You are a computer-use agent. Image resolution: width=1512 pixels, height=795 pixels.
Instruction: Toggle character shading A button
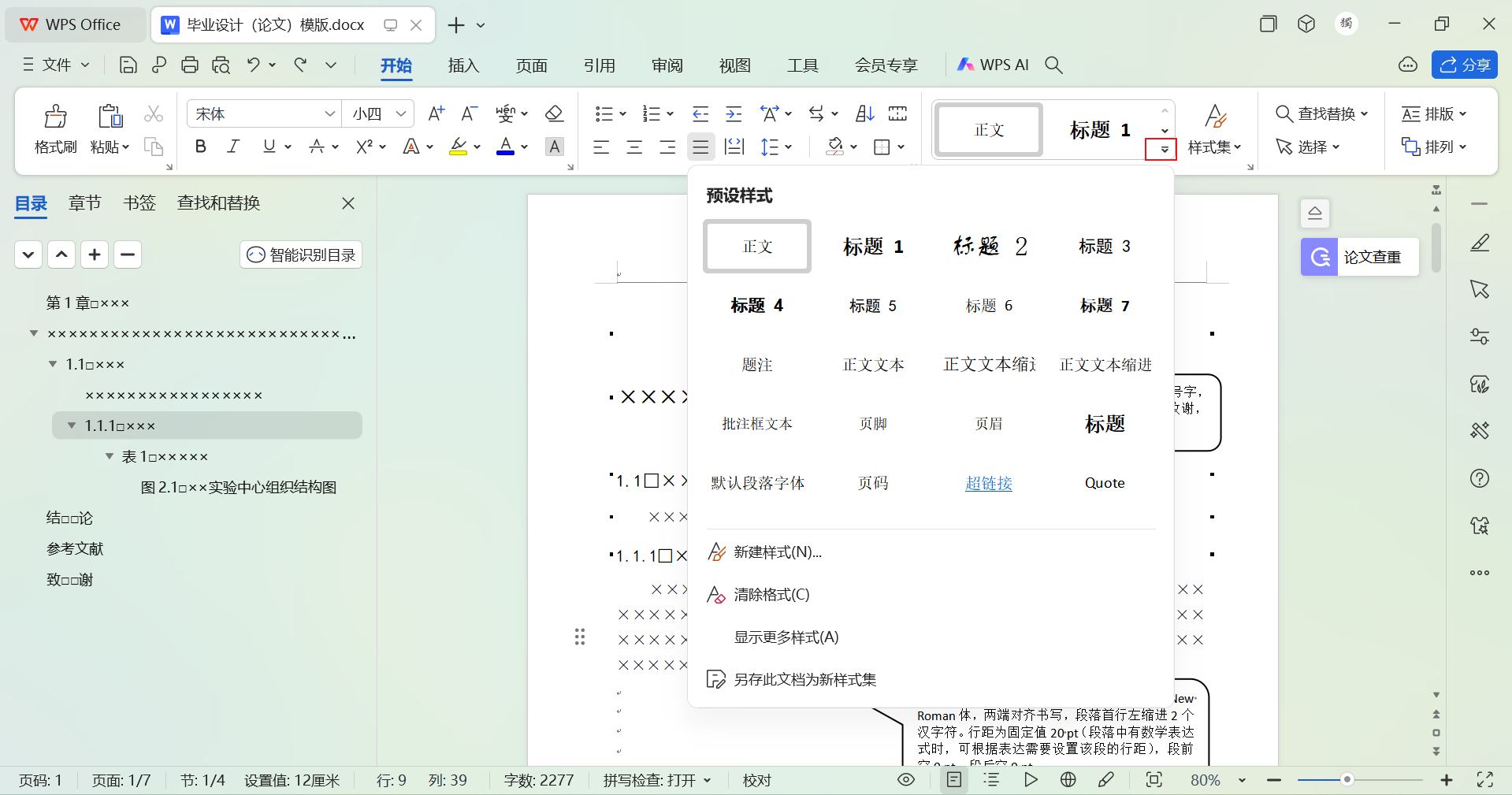(555, 147)
